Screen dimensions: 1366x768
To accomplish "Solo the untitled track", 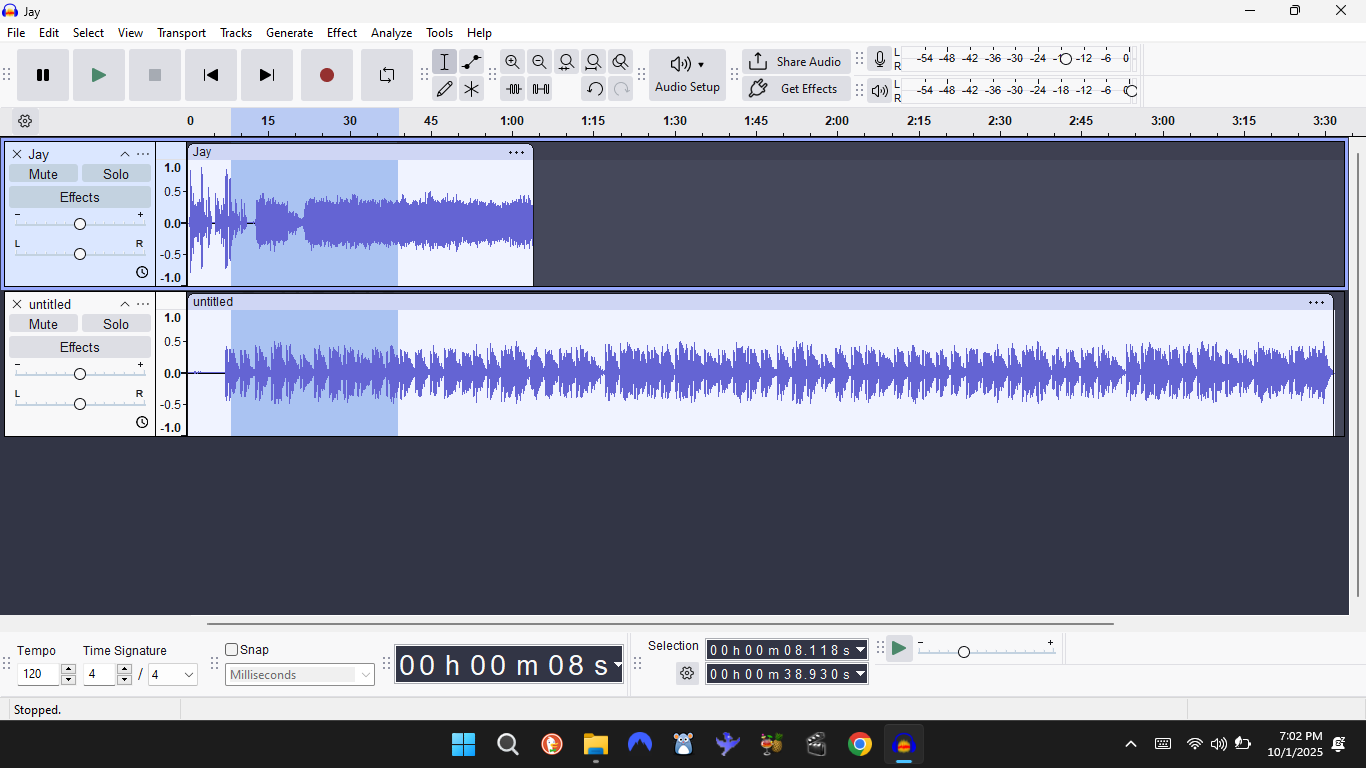I will 116,324.
